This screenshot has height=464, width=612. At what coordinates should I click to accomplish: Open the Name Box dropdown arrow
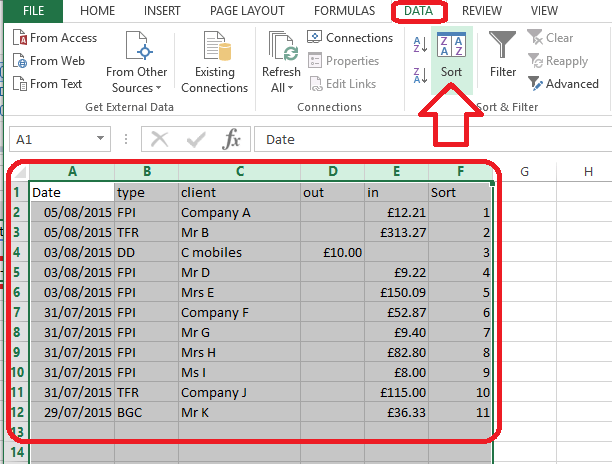[101, 139]
